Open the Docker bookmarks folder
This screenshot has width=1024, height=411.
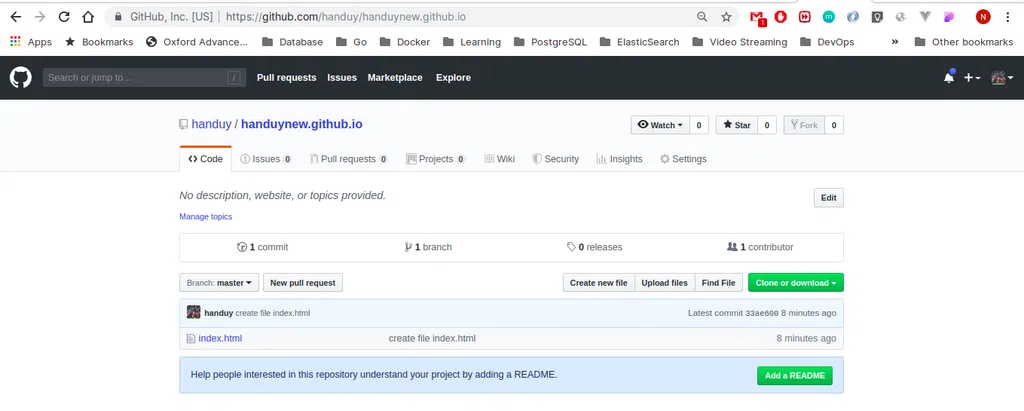(x=405, y=42)
